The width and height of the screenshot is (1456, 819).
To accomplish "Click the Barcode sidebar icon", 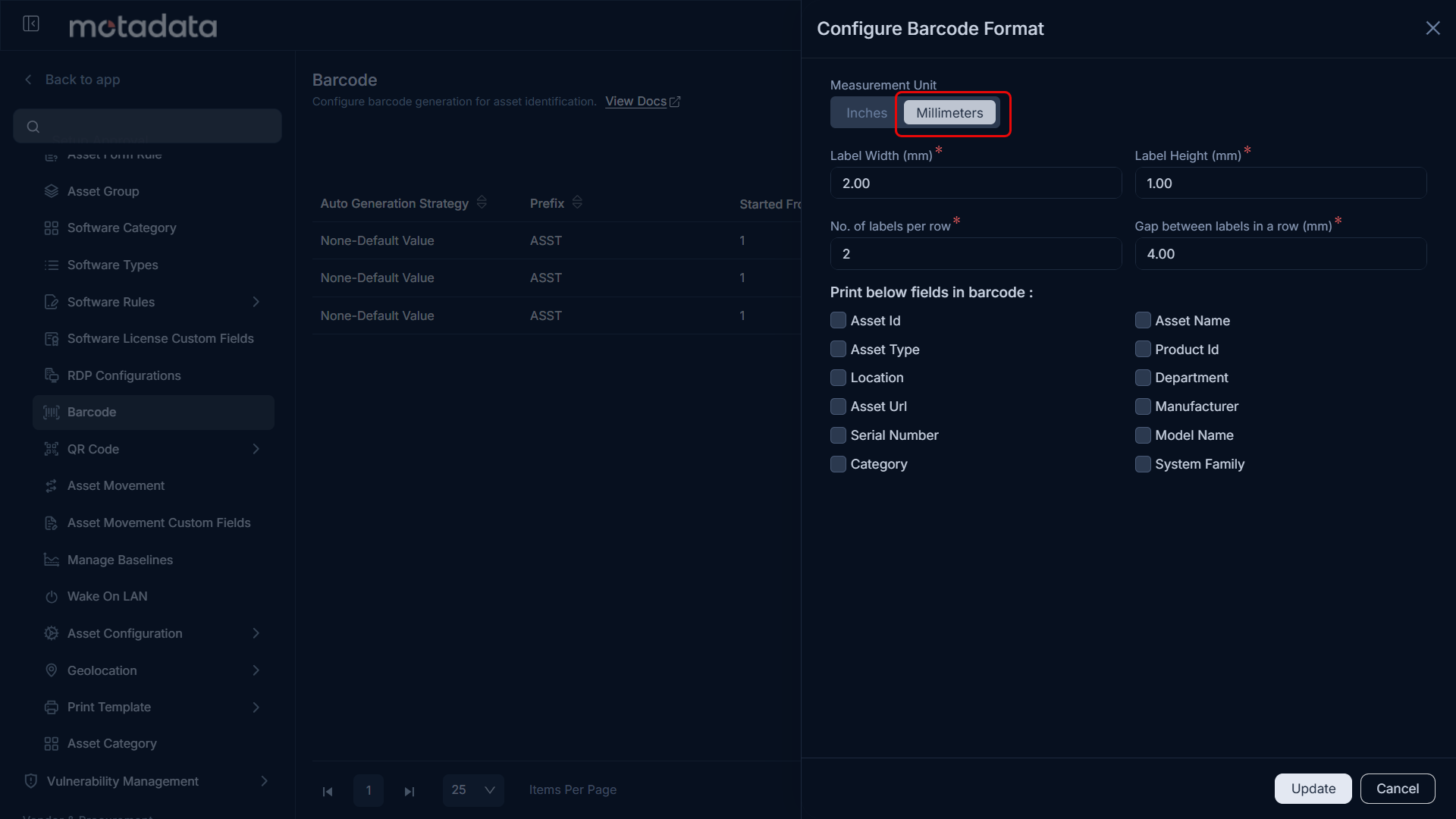I will pyautogui.click(x=52, y=413).
